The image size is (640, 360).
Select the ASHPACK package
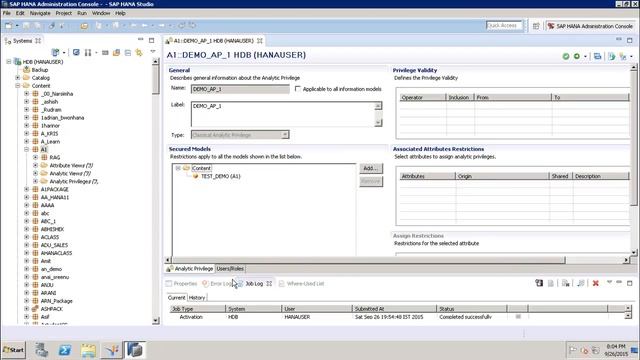51,309
